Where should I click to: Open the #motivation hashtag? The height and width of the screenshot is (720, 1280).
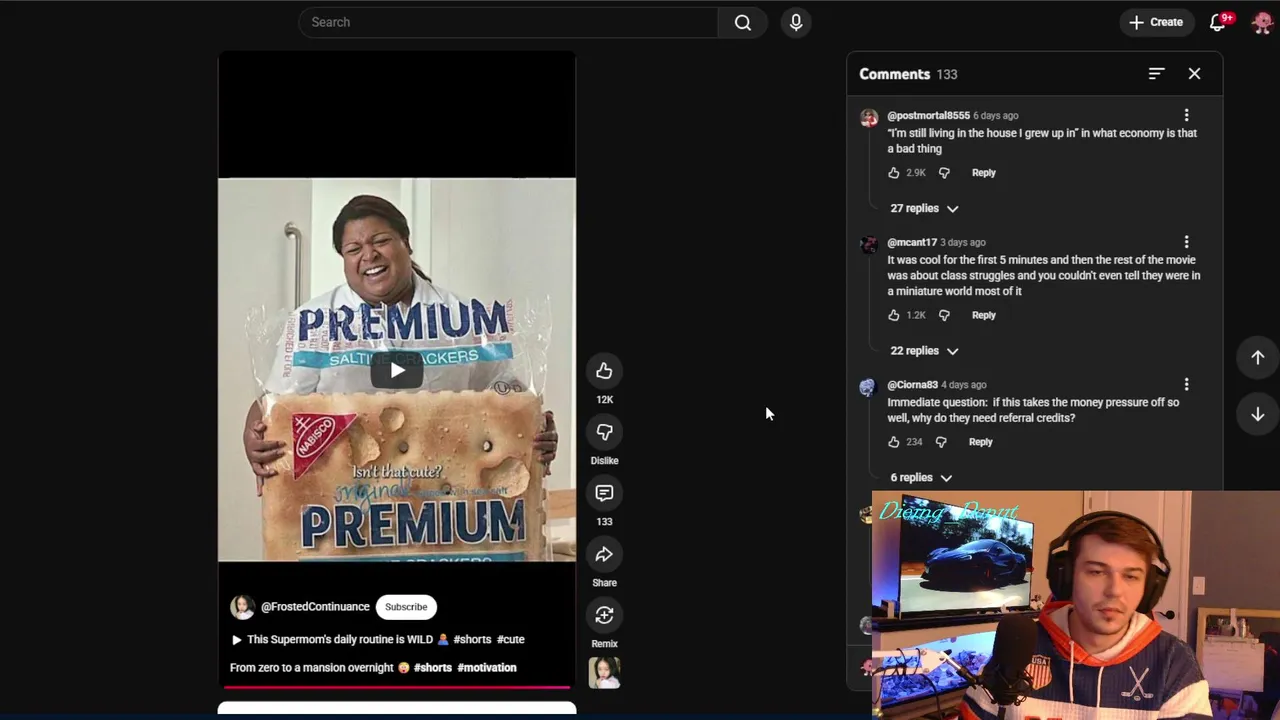[x=487, y=668]
